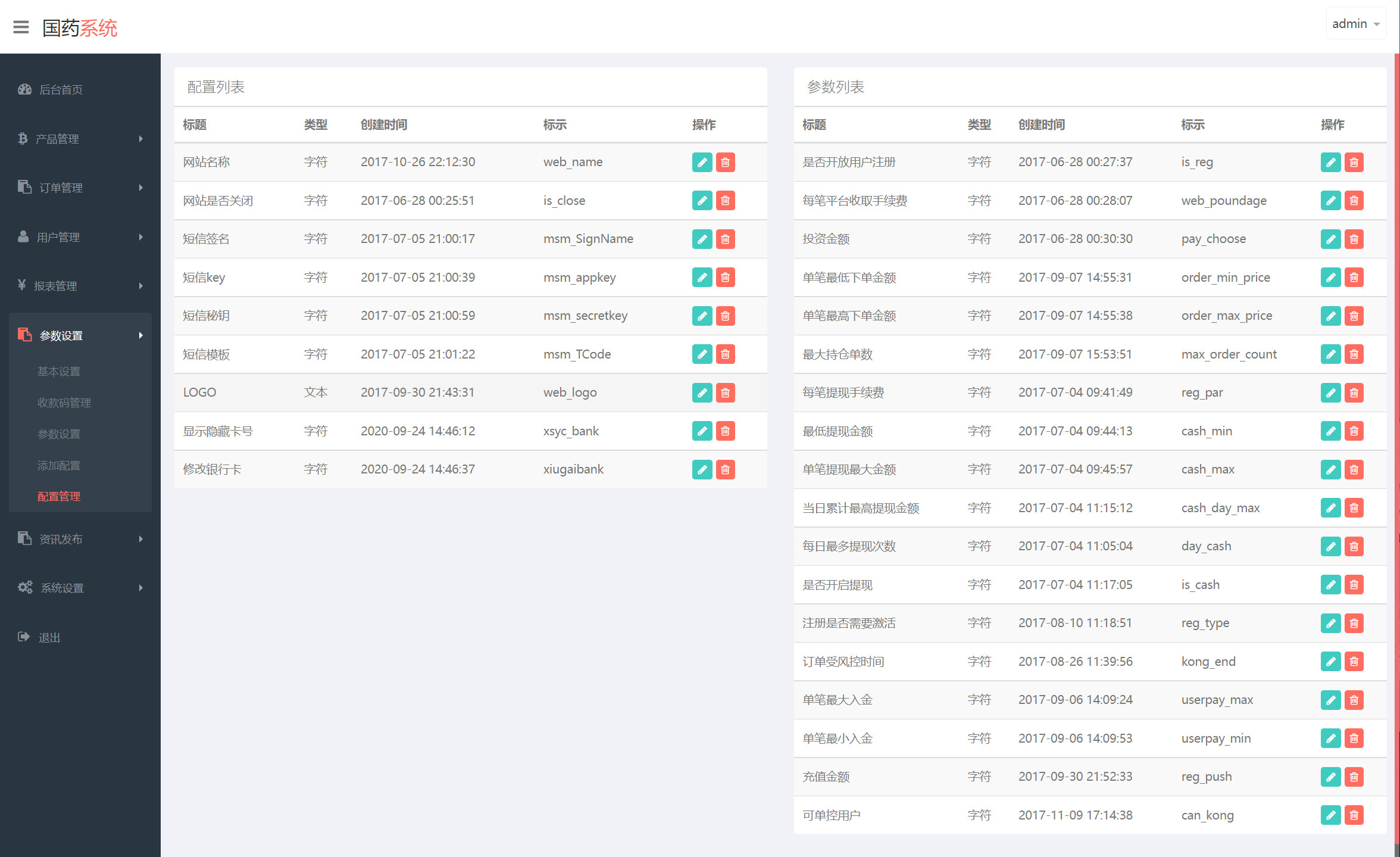Edit the order_max_price parameter

coord(1331,316)
